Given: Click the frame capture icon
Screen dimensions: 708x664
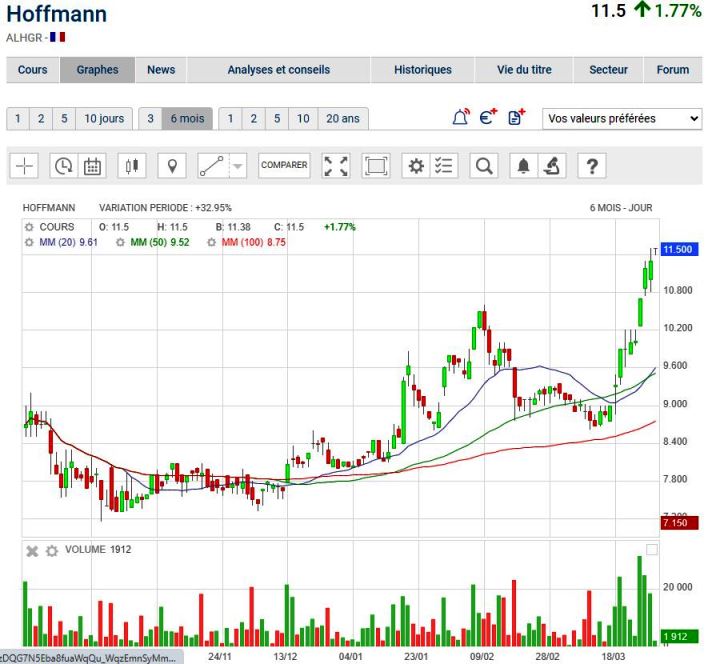Looking at the screenshot, I should (376, 166).
